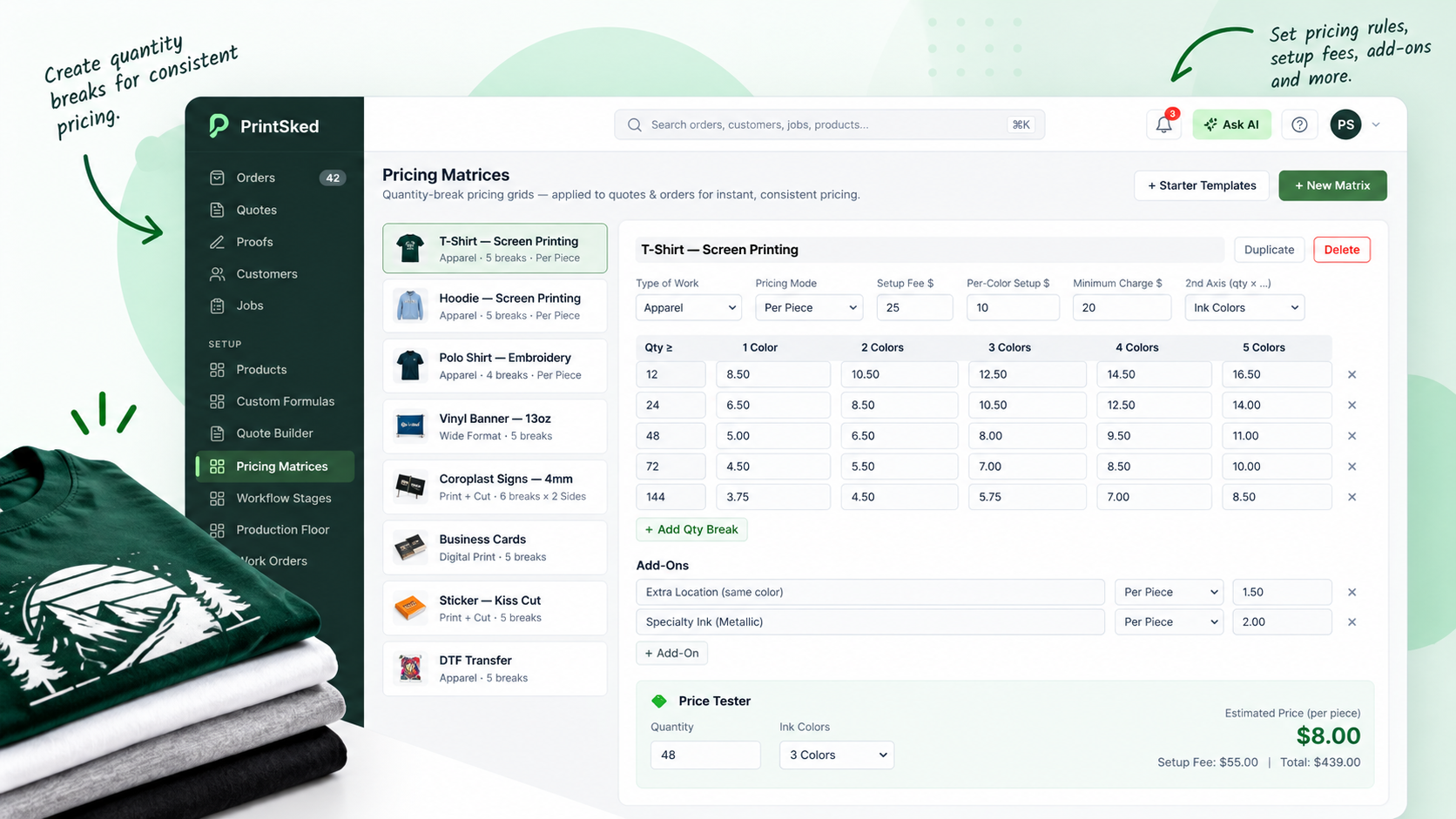
Task: Select the DTF Transfer thumbnail
Action: (410, 668)
